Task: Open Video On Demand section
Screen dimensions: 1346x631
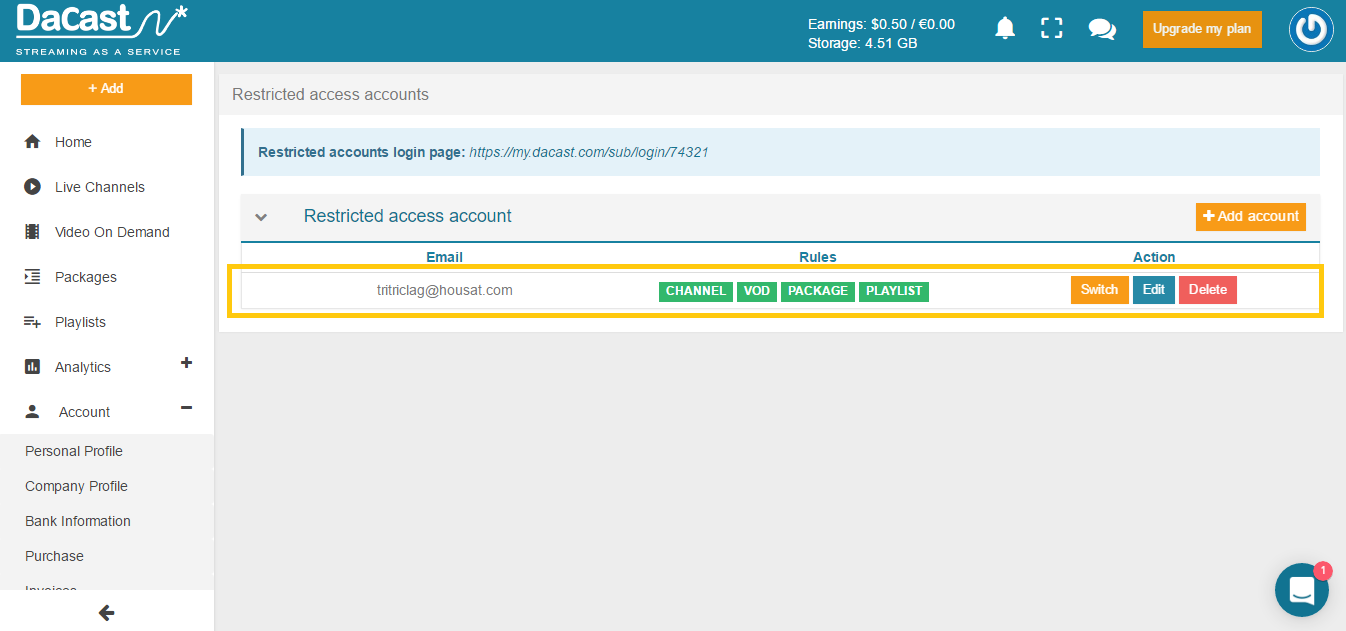Action: pyautogui.click(x=111, y=232)
